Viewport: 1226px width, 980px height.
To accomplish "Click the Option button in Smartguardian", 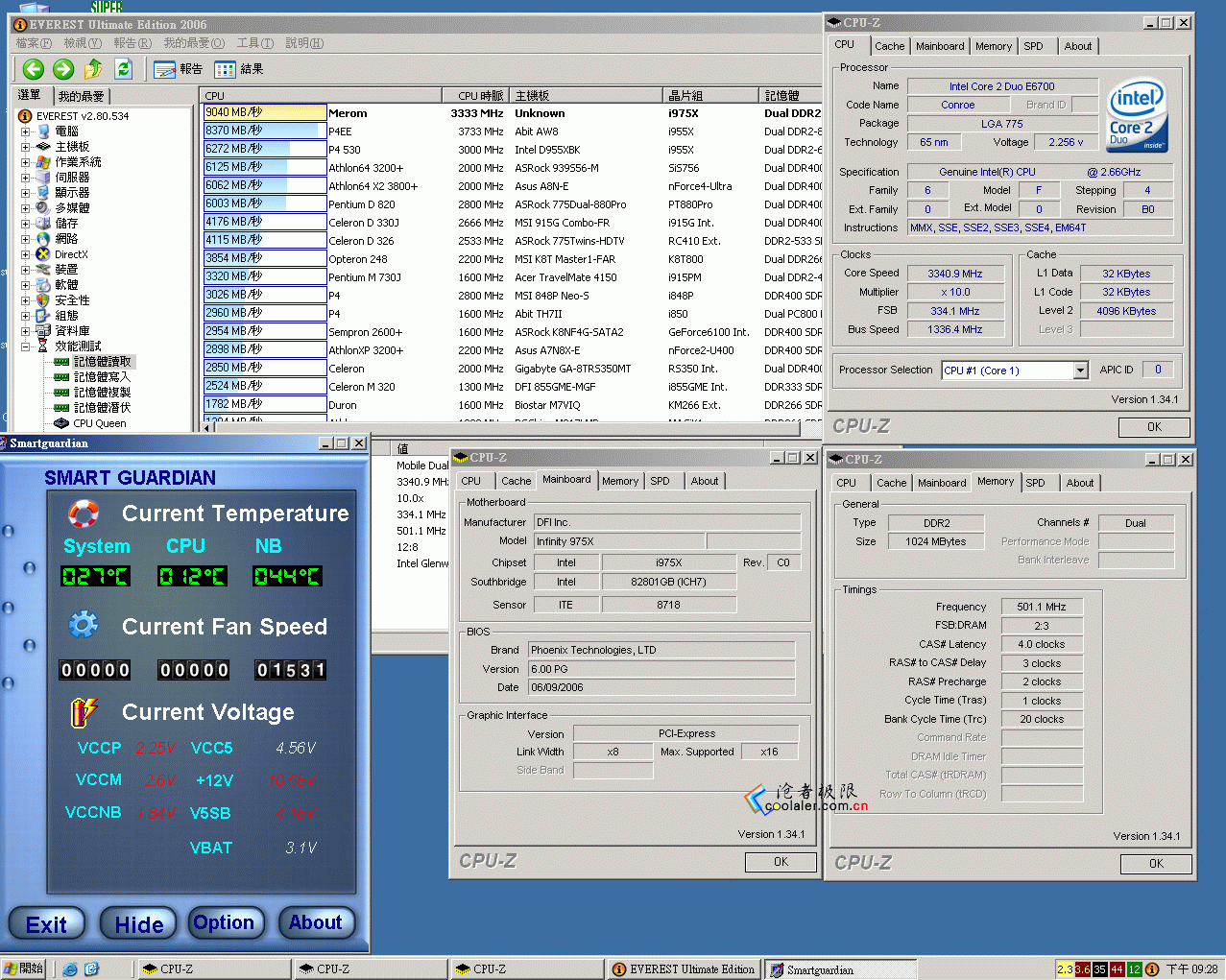I will (224, 922).
